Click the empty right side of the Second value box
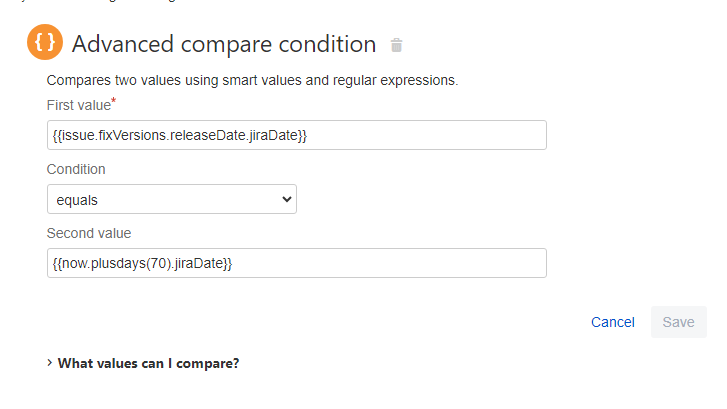Screen dimensions: 727x409 [x=389, y=263]
